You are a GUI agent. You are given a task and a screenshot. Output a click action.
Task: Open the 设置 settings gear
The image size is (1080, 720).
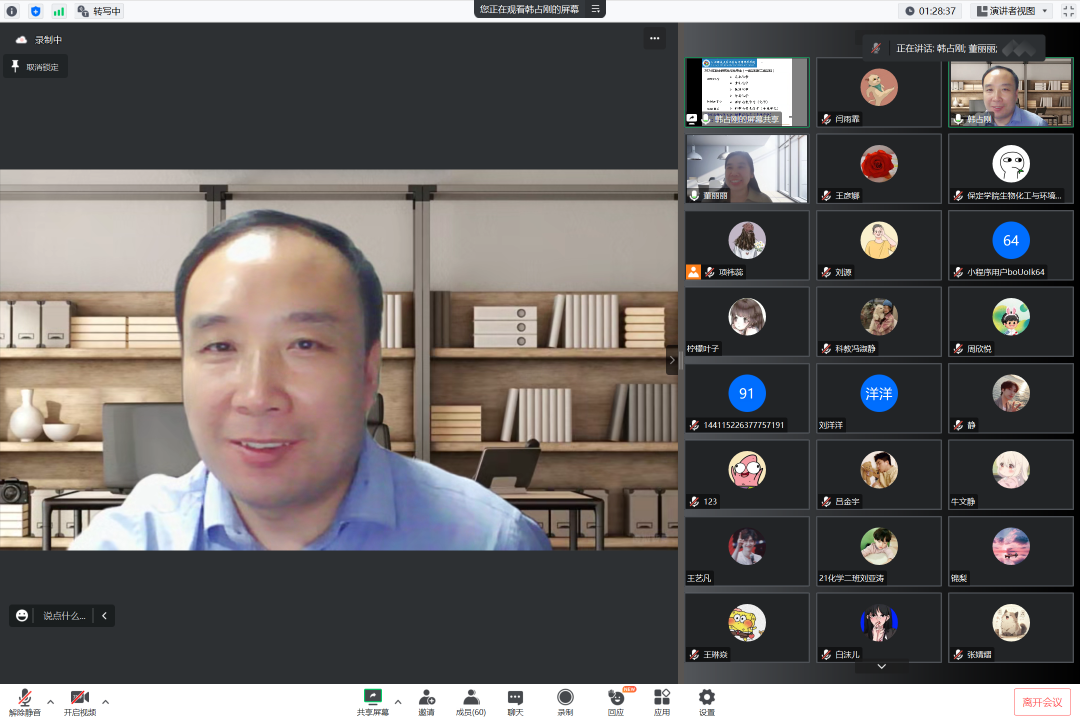[x=707, y=698]
